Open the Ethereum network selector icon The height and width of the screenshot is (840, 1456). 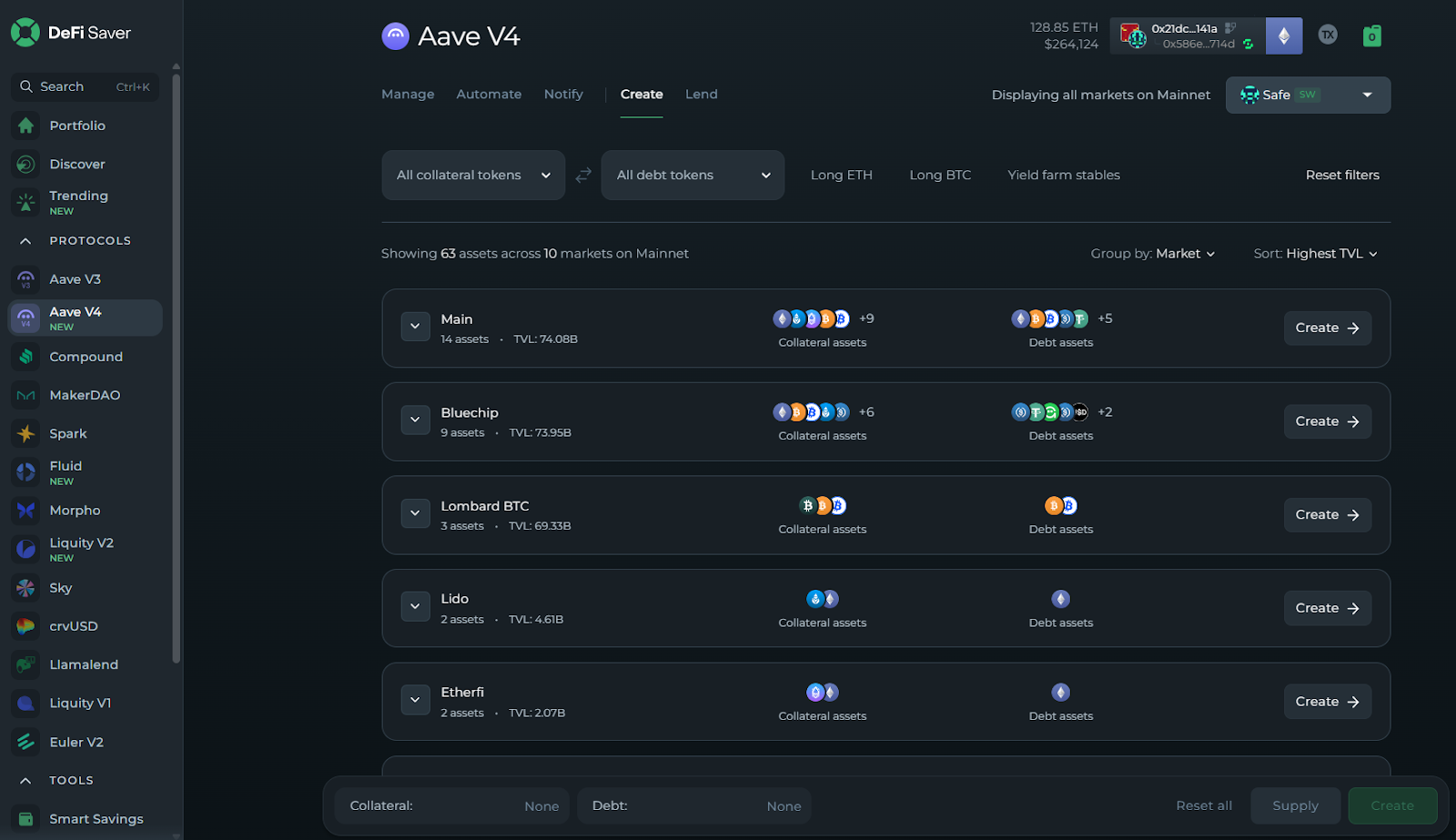[x=1283, y=36]
